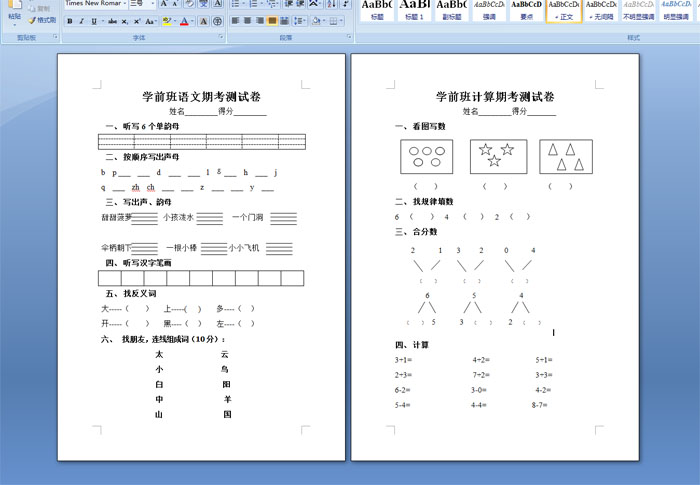Apply the 副标题 subtitle style
Image resolution: width=700 pixels, height=485 pixels.
pos(452,11)
